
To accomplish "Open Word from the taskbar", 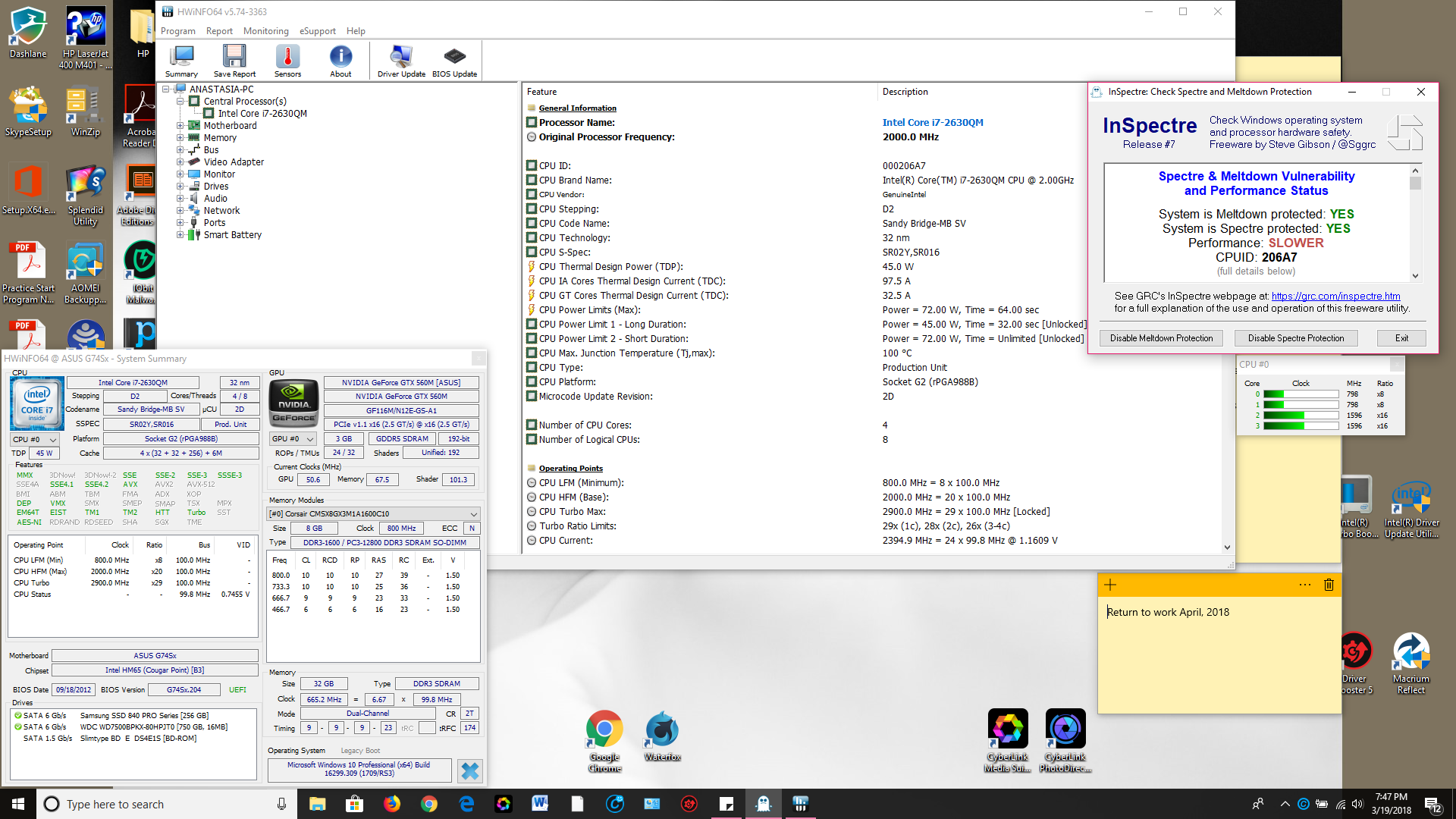I will [540, 804].
